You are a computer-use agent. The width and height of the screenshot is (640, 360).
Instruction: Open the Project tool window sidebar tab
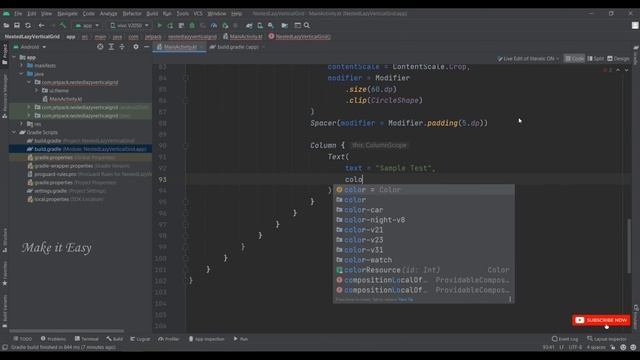click(x=4, y=54)
